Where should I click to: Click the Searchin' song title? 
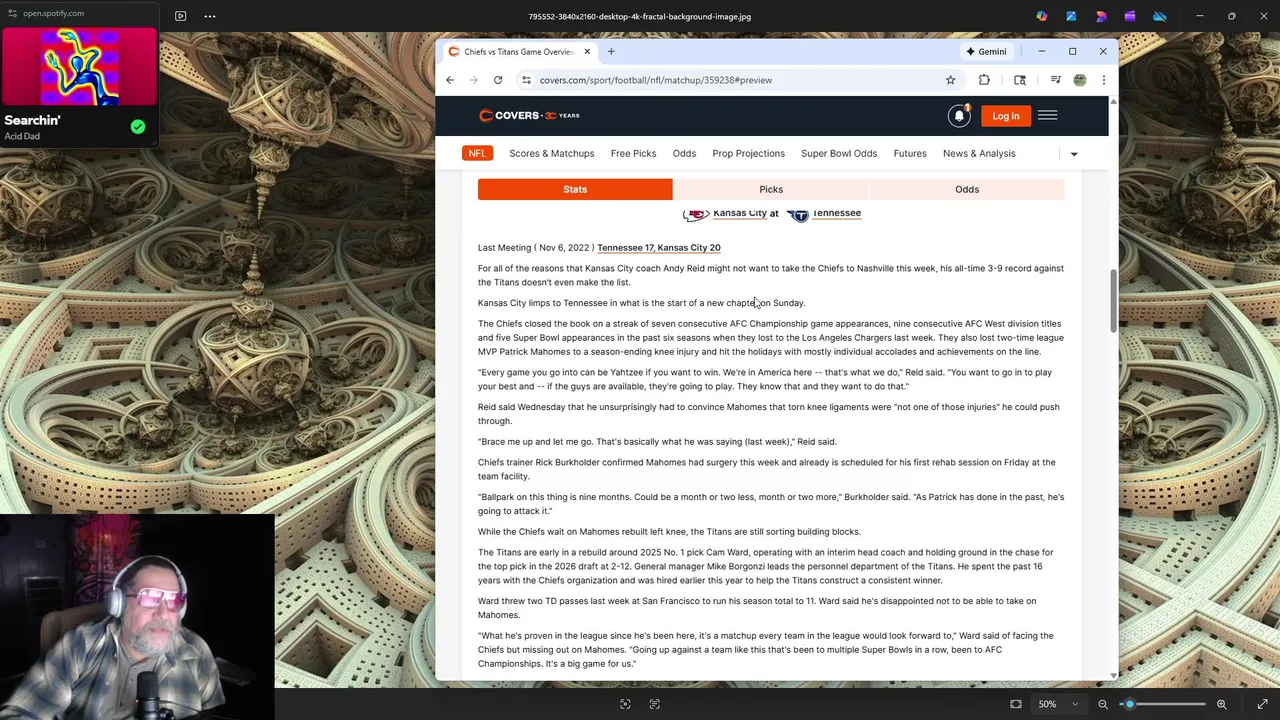(x=32, y=120)
